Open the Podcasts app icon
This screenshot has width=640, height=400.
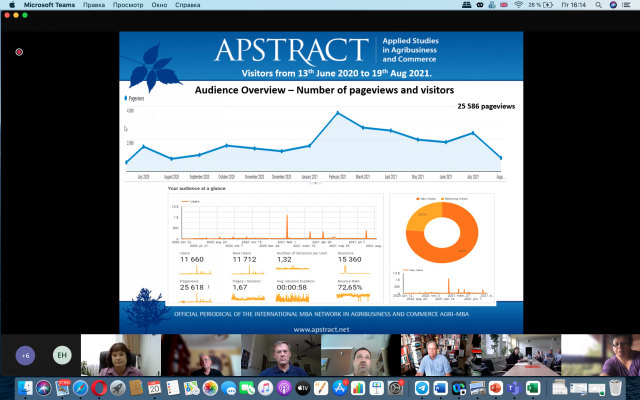[284, 388]
